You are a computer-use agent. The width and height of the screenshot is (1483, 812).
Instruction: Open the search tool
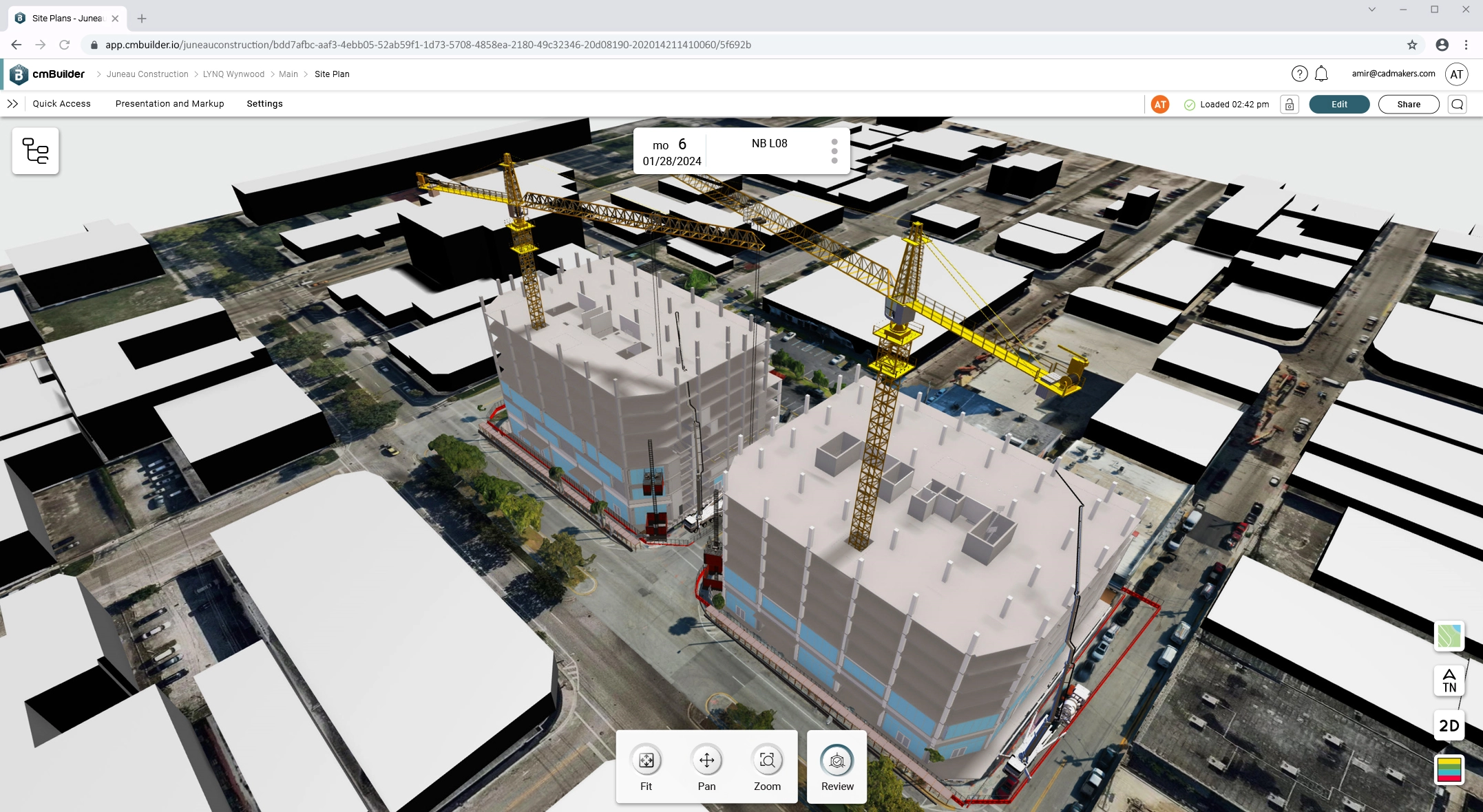1458,104
